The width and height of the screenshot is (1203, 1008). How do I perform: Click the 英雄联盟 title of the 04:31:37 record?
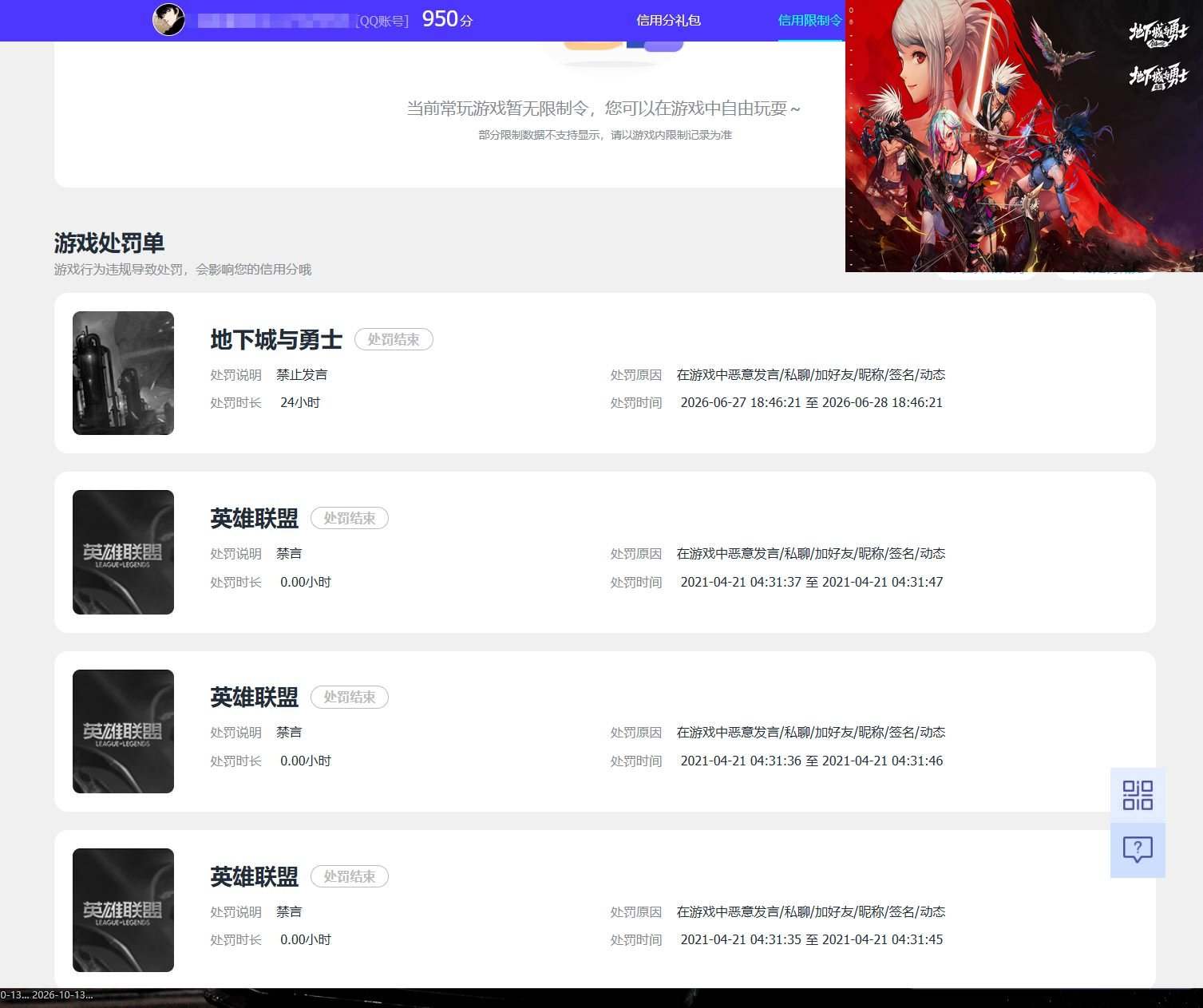254,519
